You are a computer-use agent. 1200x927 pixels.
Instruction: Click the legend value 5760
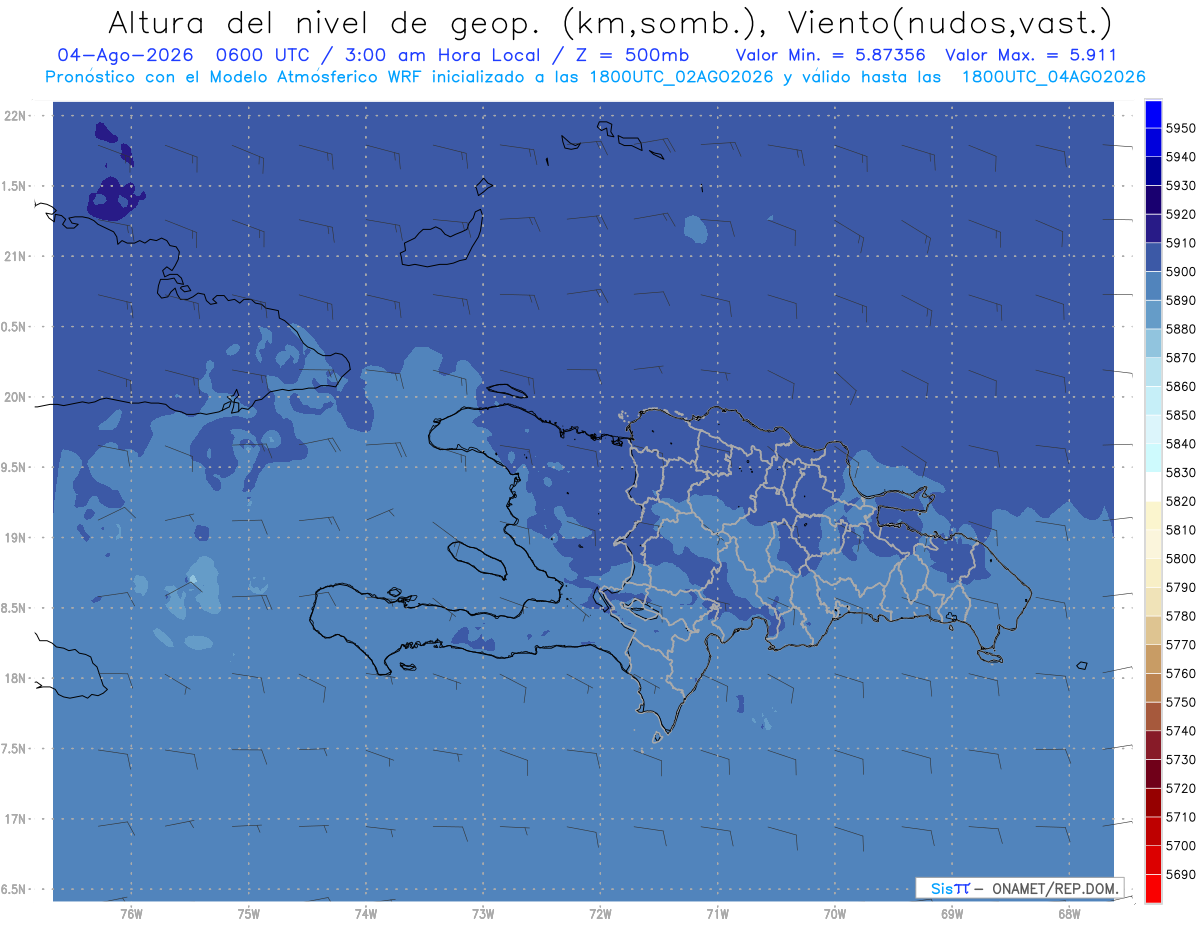point(1180,674)
